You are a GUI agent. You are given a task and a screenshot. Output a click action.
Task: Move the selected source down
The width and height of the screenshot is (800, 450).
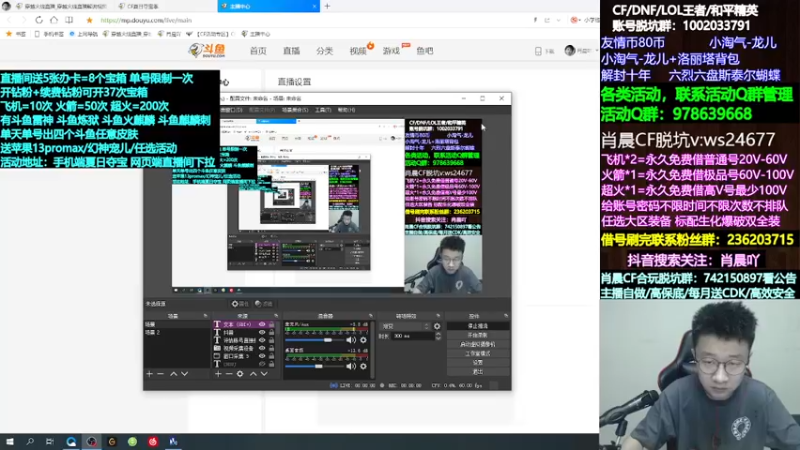264,374
